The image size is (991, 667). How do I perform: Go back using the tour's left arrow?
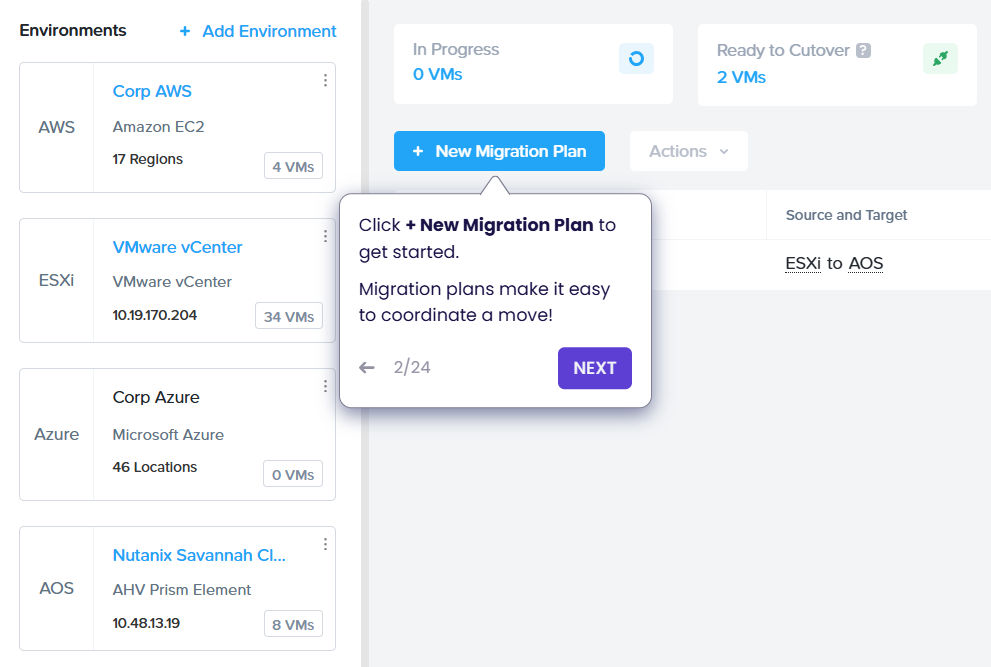367,368
